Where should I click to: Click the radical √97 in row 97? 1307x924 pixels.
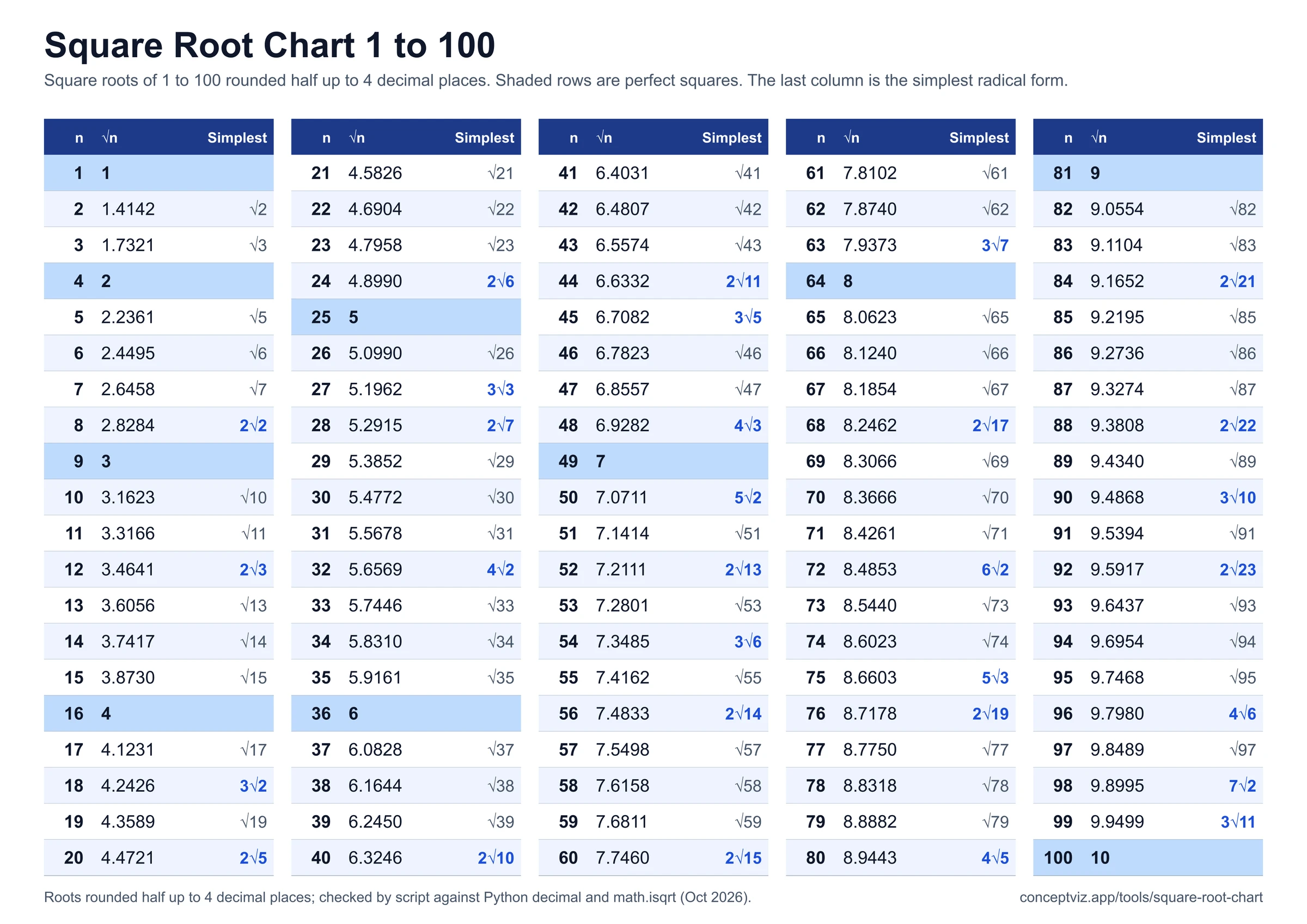tap(1242, 750)
